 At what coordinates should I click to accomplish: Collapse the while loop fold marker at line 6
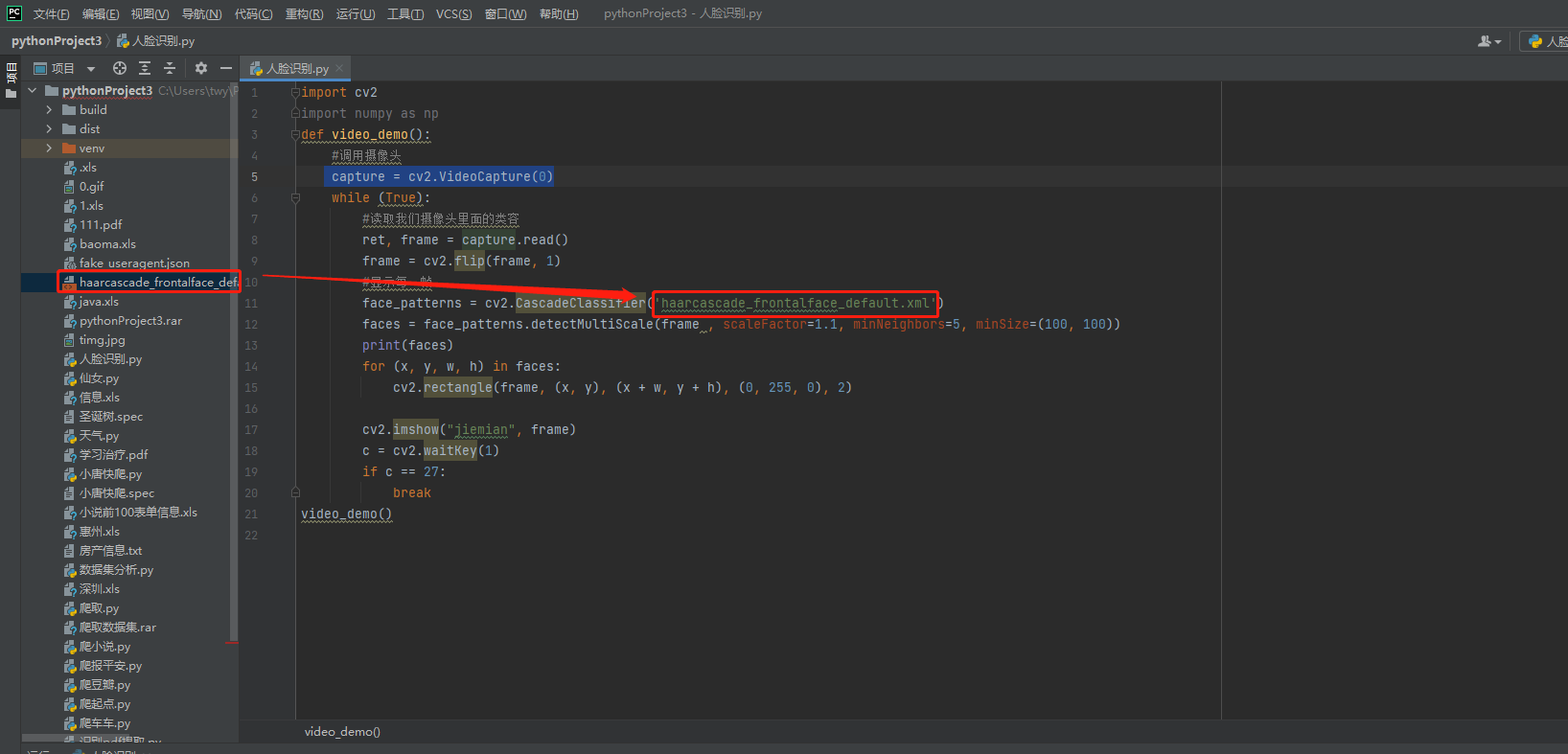(x=295, y=198)
